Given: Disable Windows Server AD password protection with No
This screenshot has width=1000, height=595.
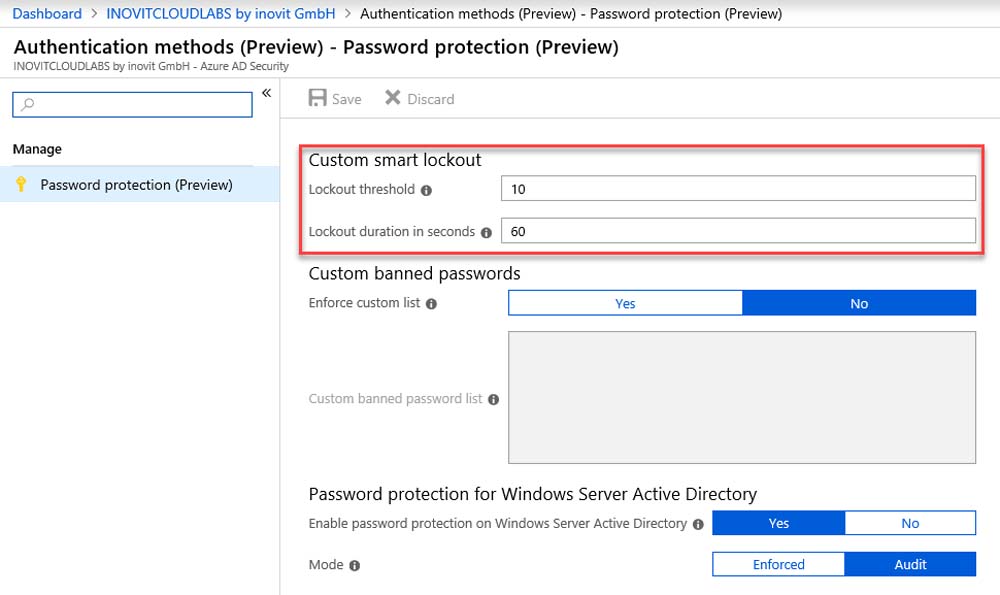Looking at the screenshot, I should pyautogui.click(x=910, y=523).
